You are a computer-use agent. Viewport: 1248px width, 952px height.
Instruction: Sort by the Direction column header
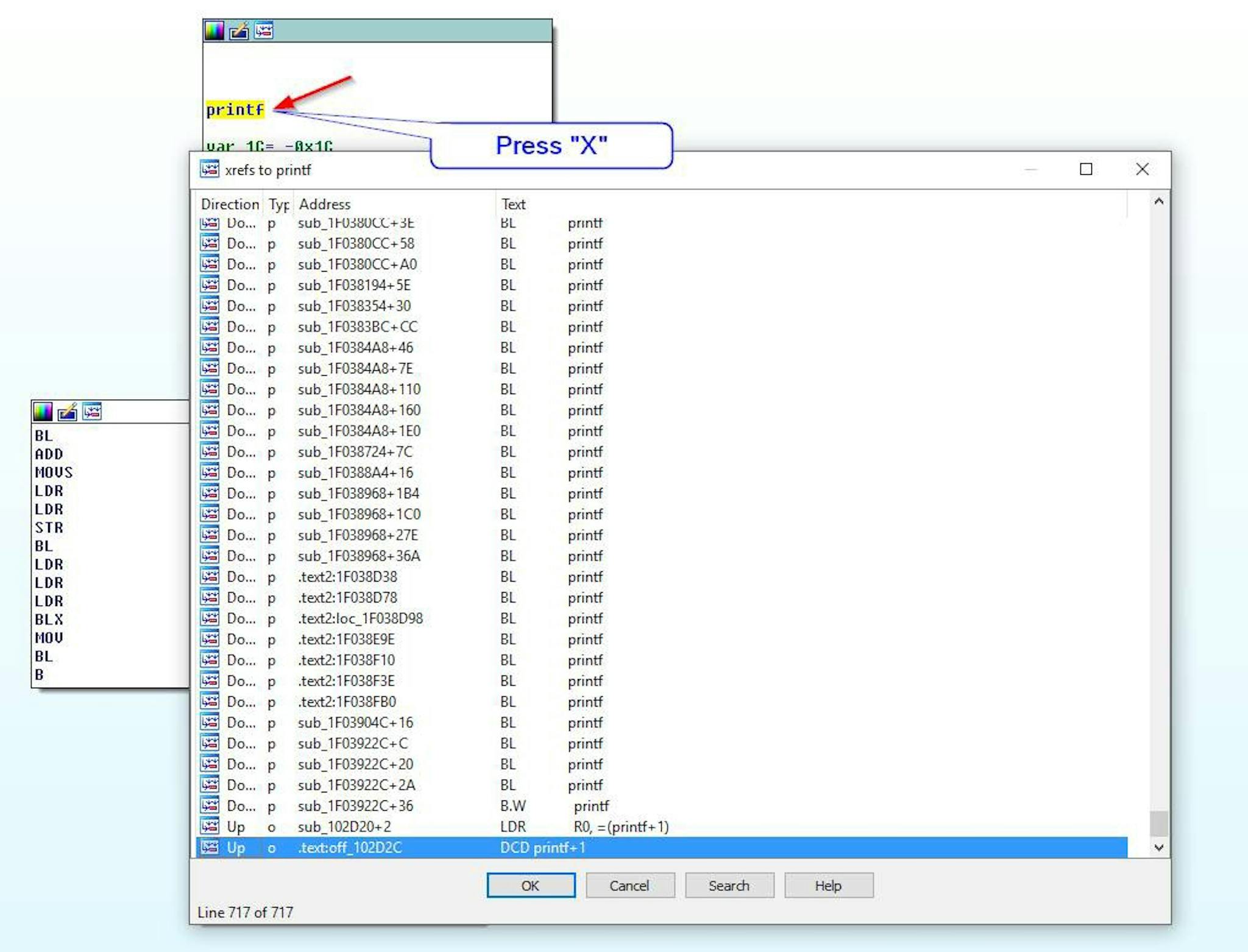[230, 204]
